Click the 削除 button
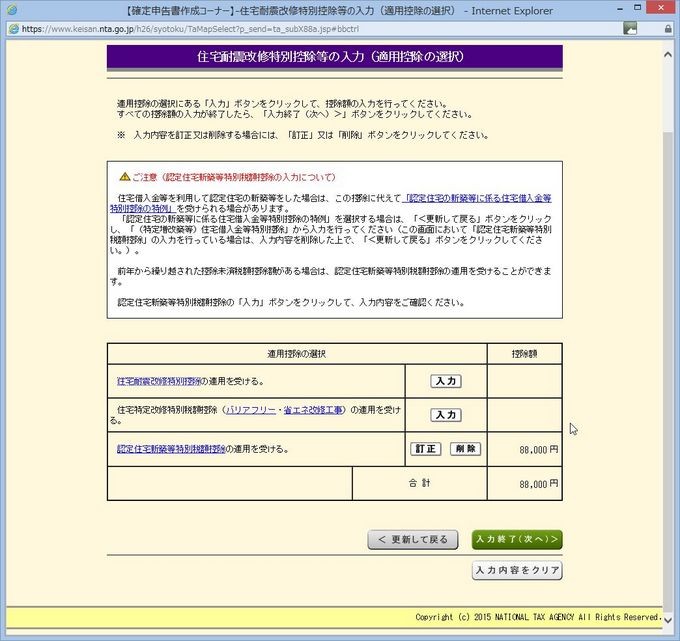680x641 pixels. (465, 449)
